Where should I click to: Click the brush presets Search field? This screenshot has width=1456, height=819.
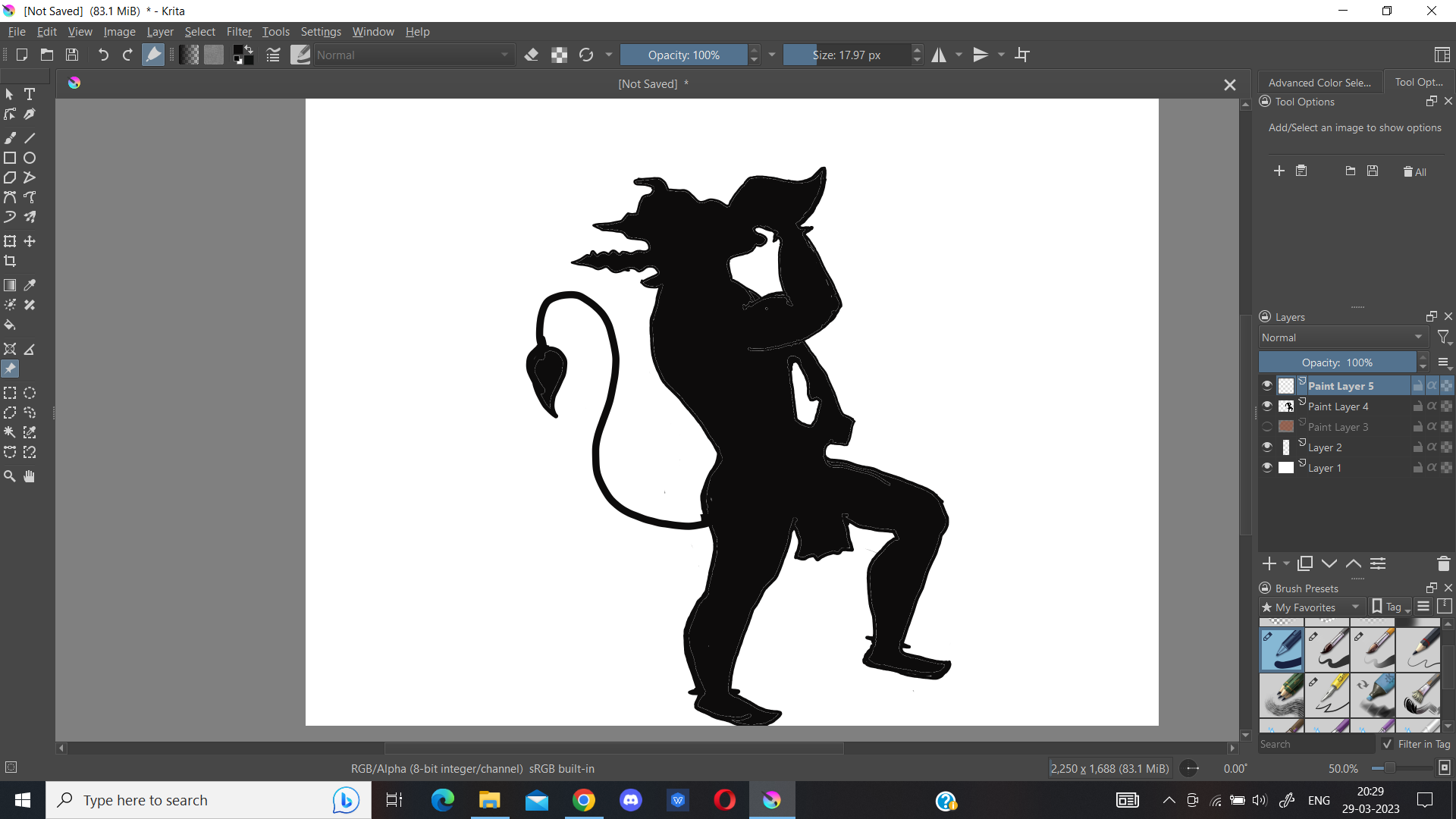(x=1316, y=744)
